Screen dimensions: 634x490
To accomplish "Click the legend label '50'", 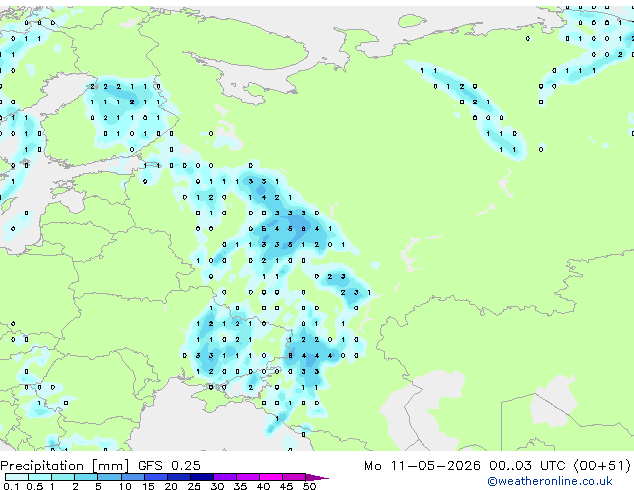I will coord(309,486).
